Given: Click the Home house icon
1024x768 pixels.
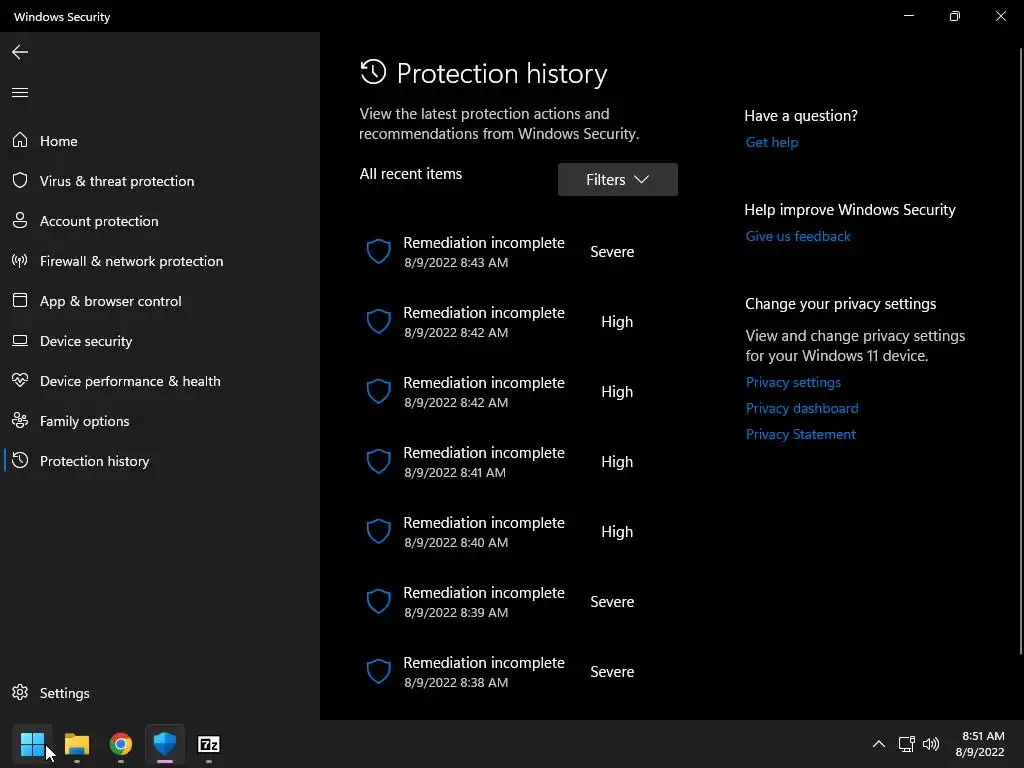Looking at the screenshot, I should coord(20,141).
